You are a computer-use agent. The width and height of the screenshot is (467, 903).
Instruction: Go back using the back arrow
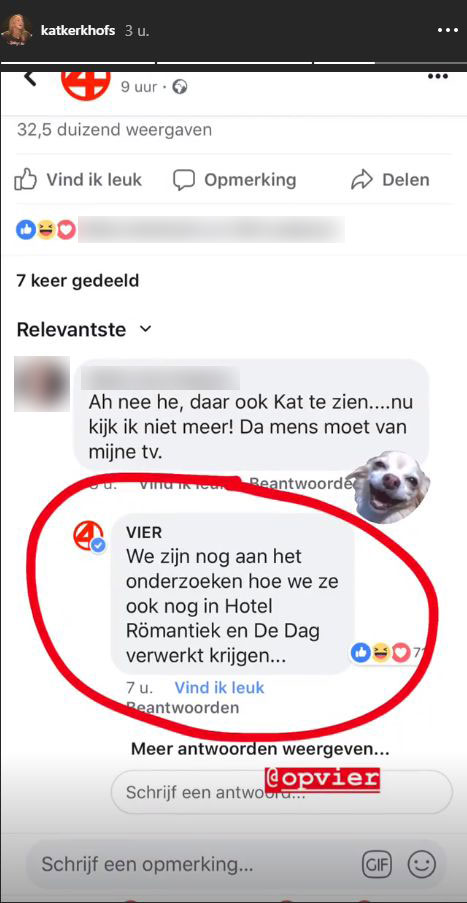tap(30, 78)
